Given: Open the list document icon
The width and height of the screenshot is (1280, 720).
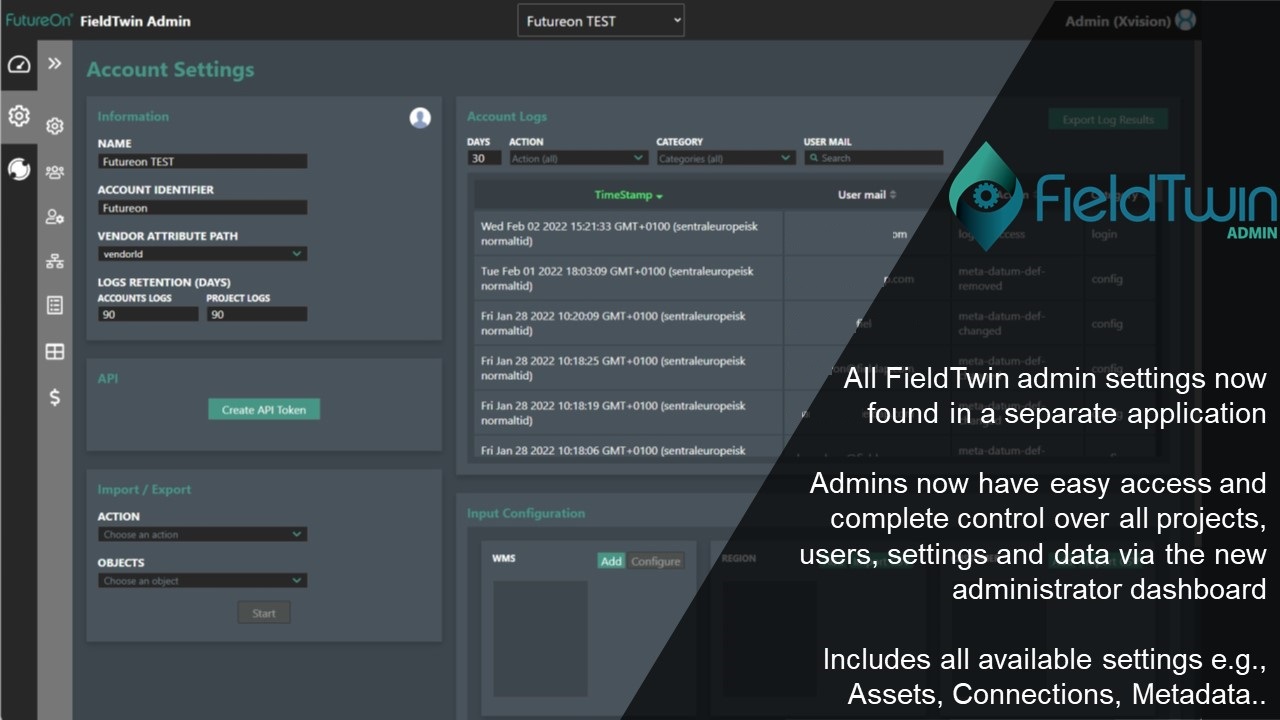Looking at the screenshot, I should pos(55,306).
